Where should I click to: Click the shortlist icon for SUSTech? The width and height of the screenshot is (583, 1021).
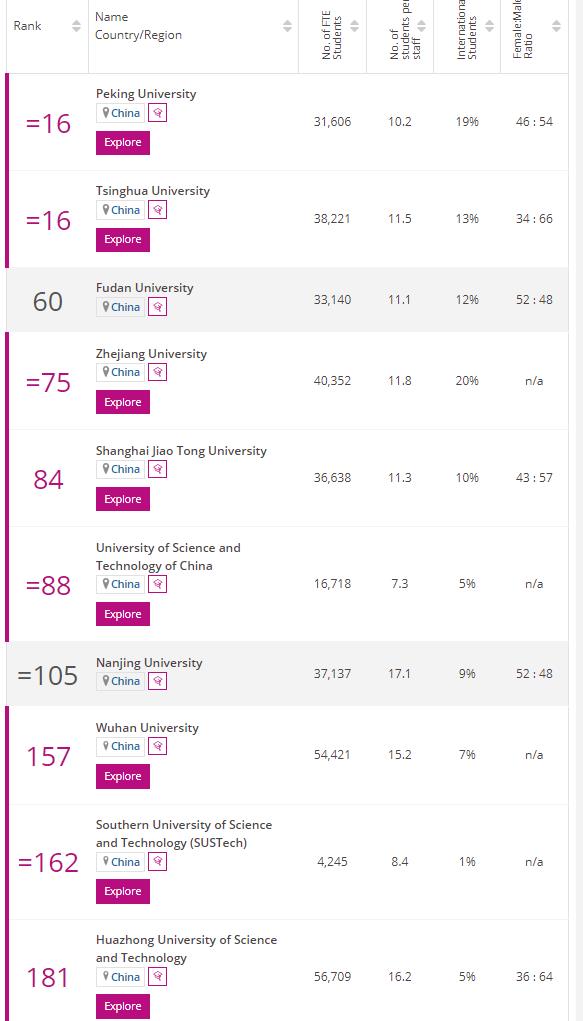[x=157, y=862]
